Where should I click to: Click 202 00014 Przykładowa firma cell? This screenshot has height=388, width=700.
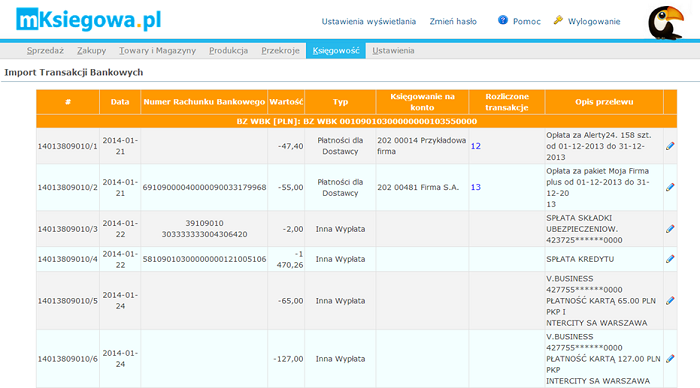click(422, 146)
